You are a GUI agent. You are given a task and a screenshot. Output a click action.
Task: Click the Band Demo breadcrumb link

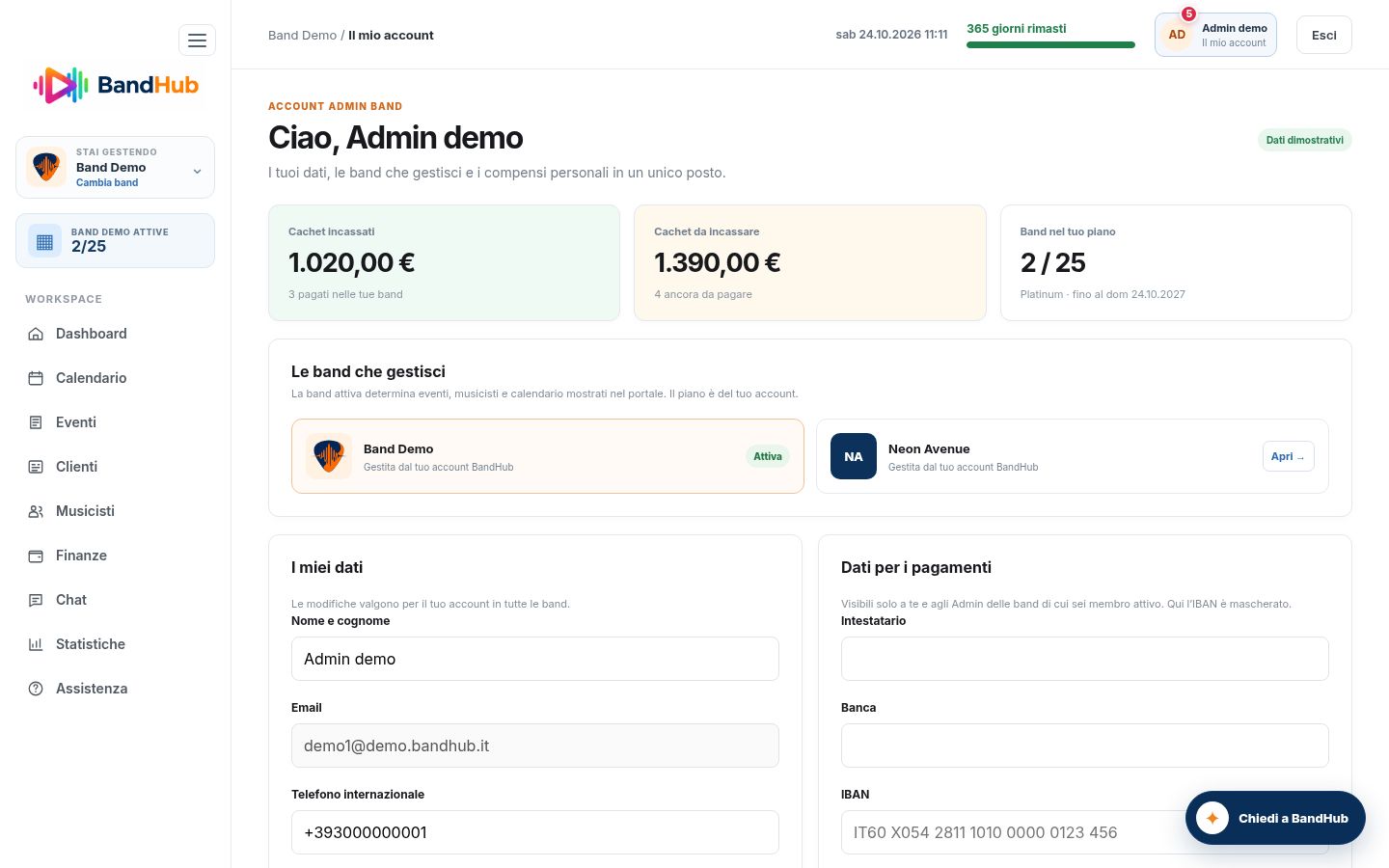(x=302, y=35)
